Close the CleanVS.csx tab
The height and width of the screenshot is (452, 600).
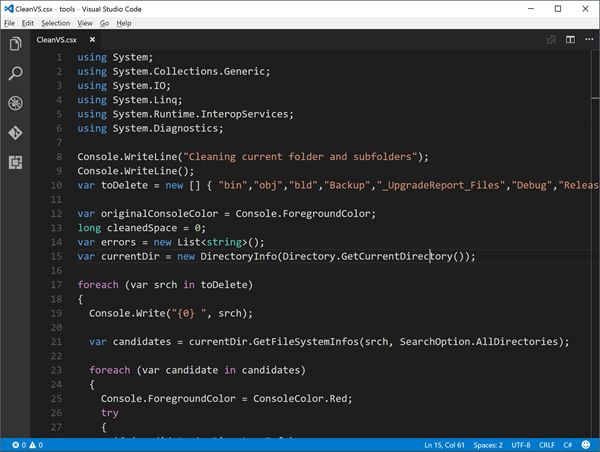tap(92, 39)
